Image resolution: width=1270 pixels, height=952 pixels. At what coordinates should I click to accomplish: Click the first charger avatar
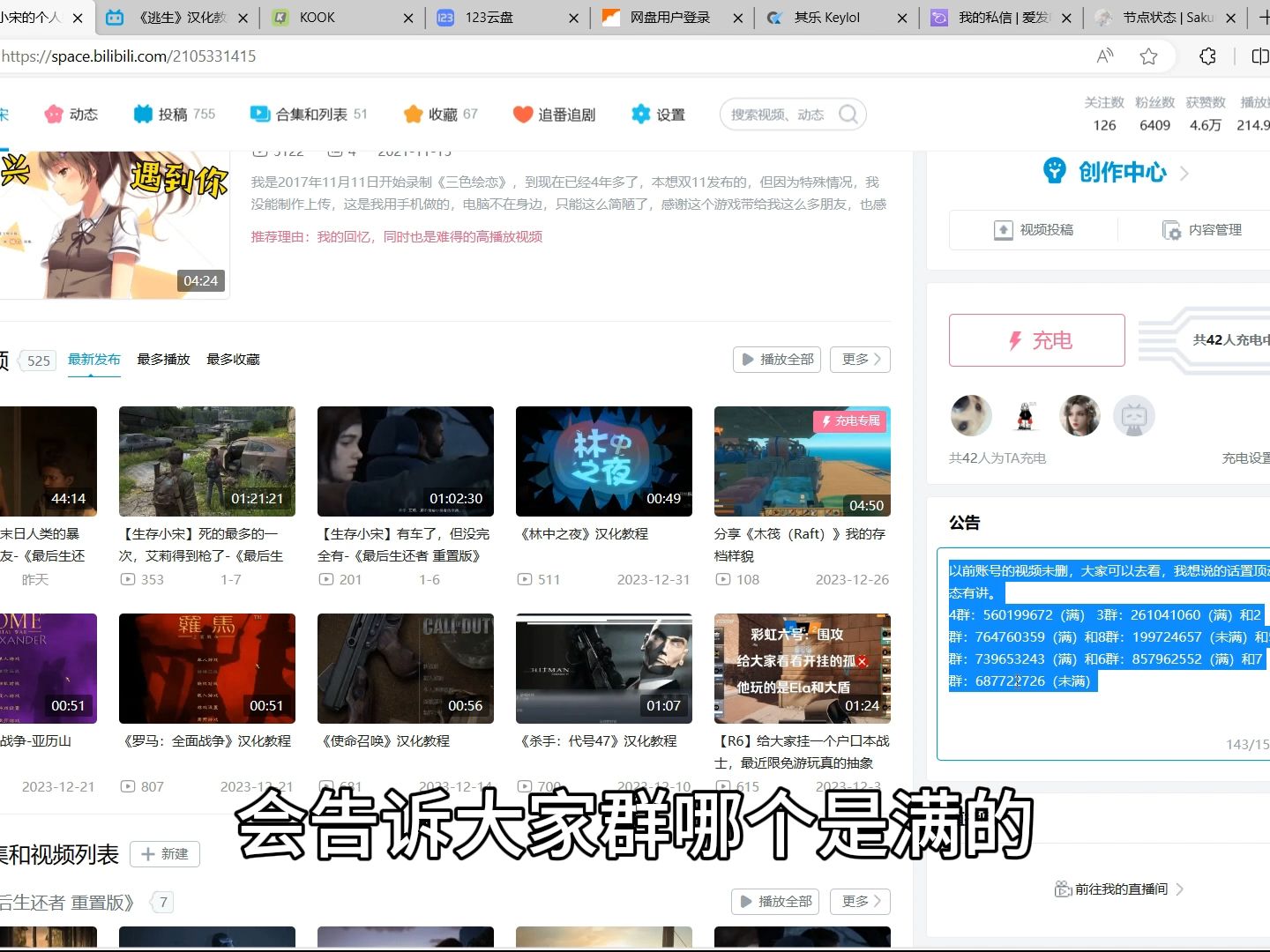pos(971,416)
